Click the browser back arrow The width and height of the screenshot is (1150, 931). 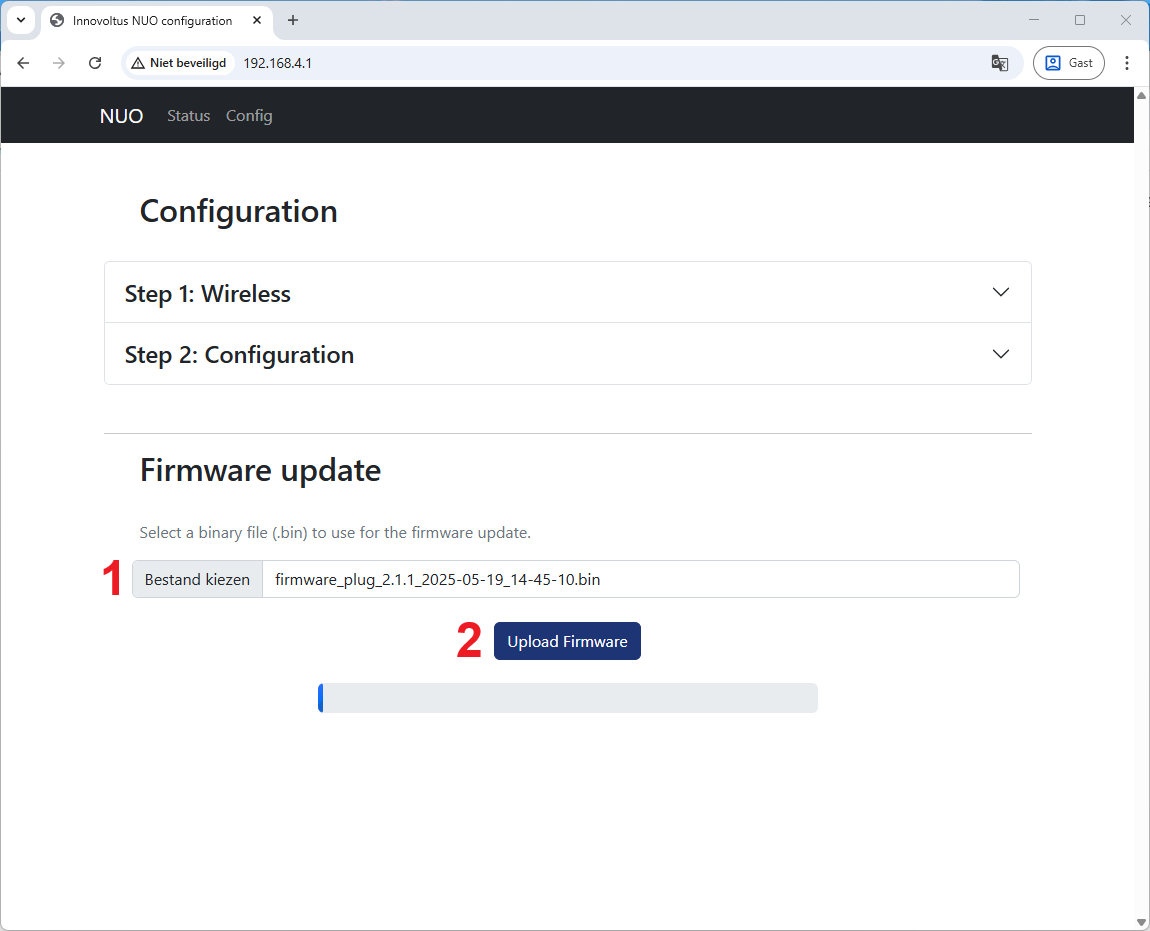(x=23, y=63)
